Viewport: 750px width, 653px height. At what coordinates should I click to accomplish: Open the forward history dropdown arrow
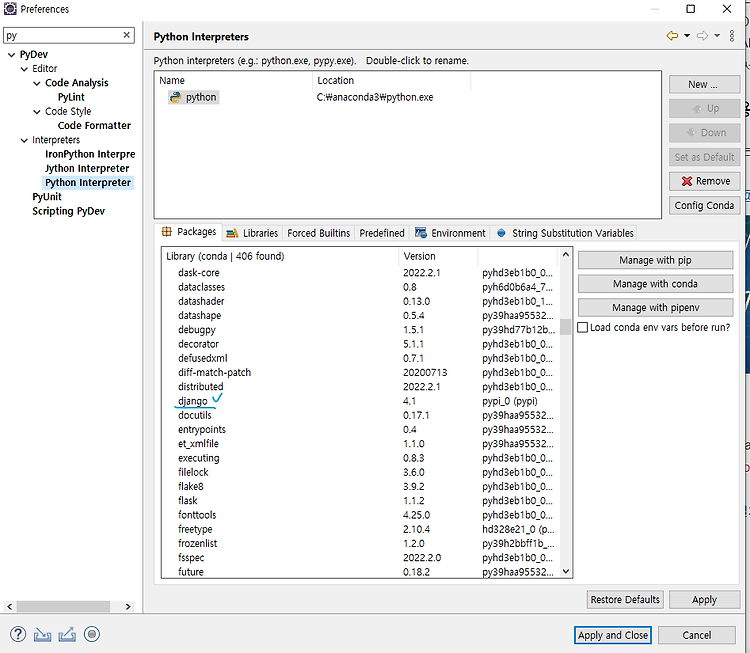tap(717, 36)
